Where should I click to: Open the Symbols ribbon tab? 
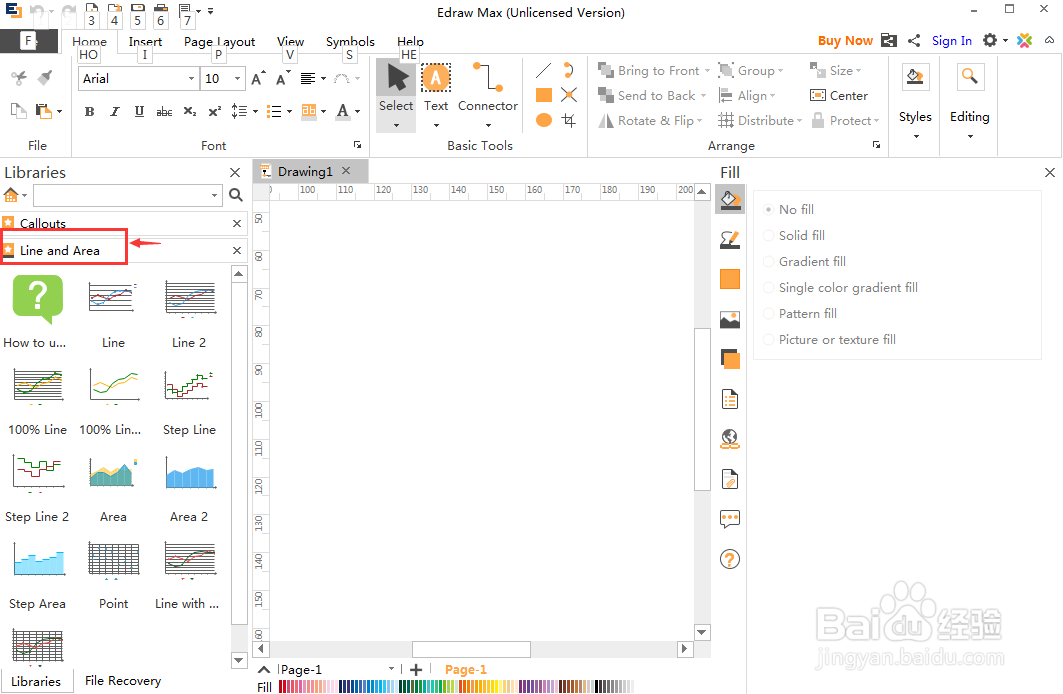[x=350, y=41]
